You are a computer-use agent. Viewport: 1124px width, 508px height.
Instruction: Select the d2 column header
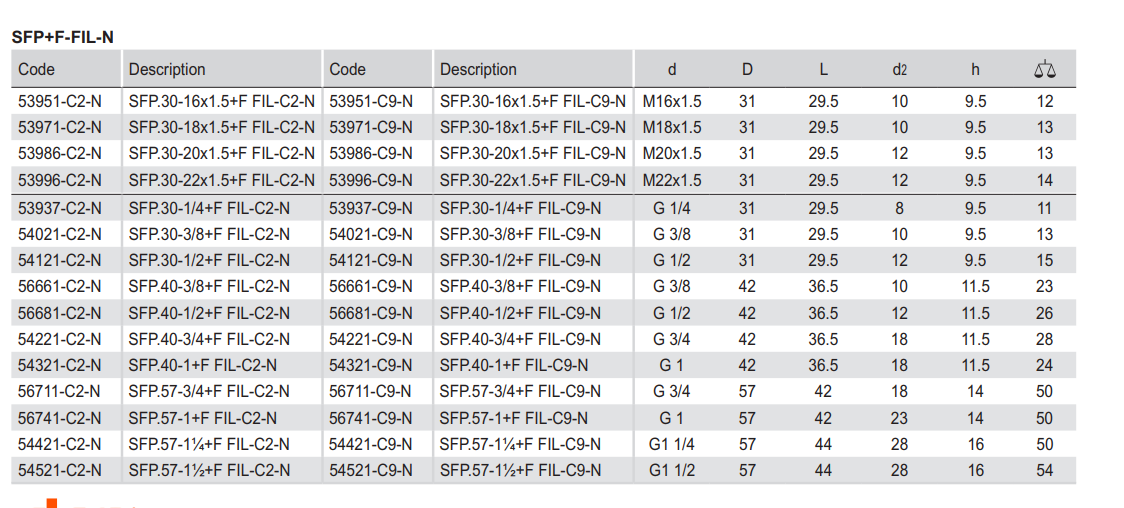click(x=899, y=70)
